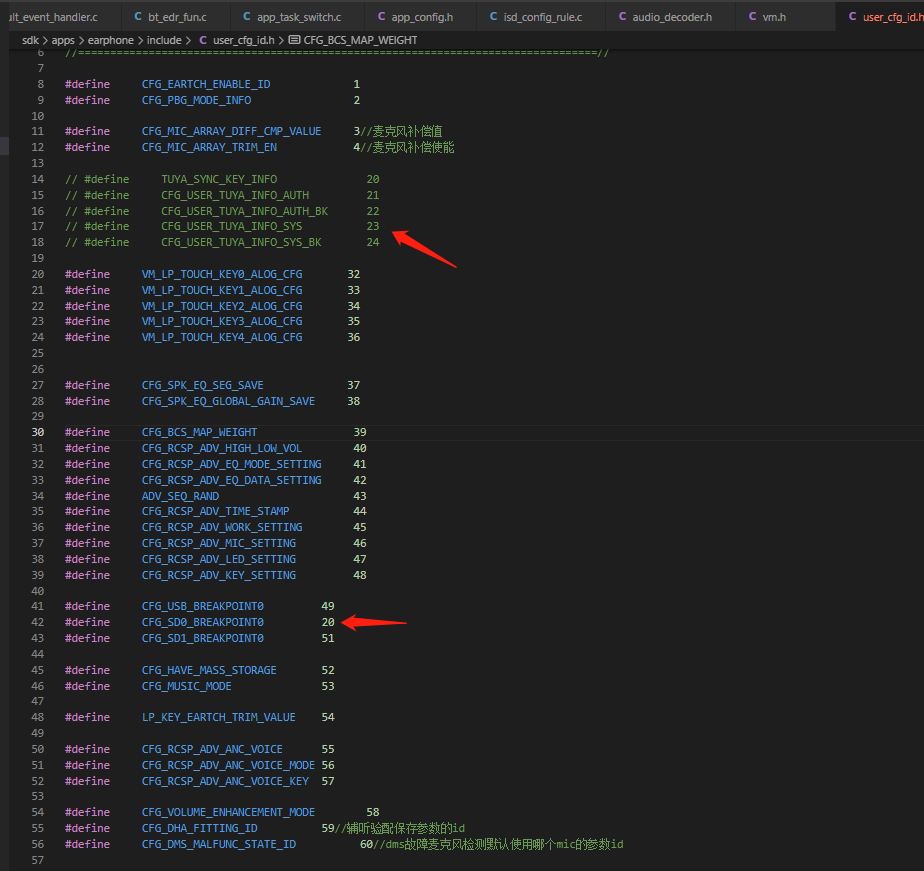Click the C file icon in the breadcrumb

click(203, 40)
